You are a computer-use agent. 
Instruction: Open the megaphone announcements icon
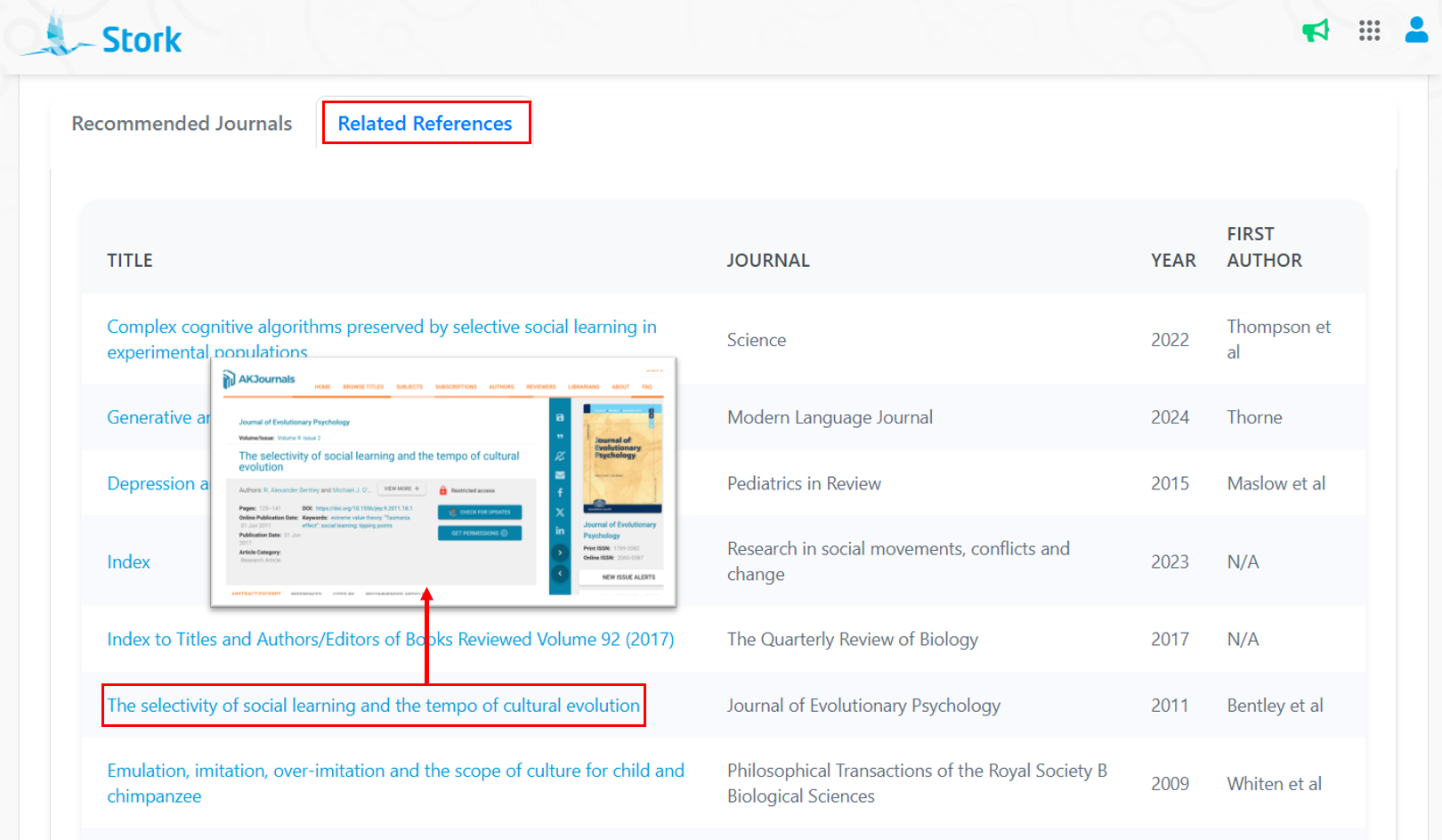pos(1315,31)
